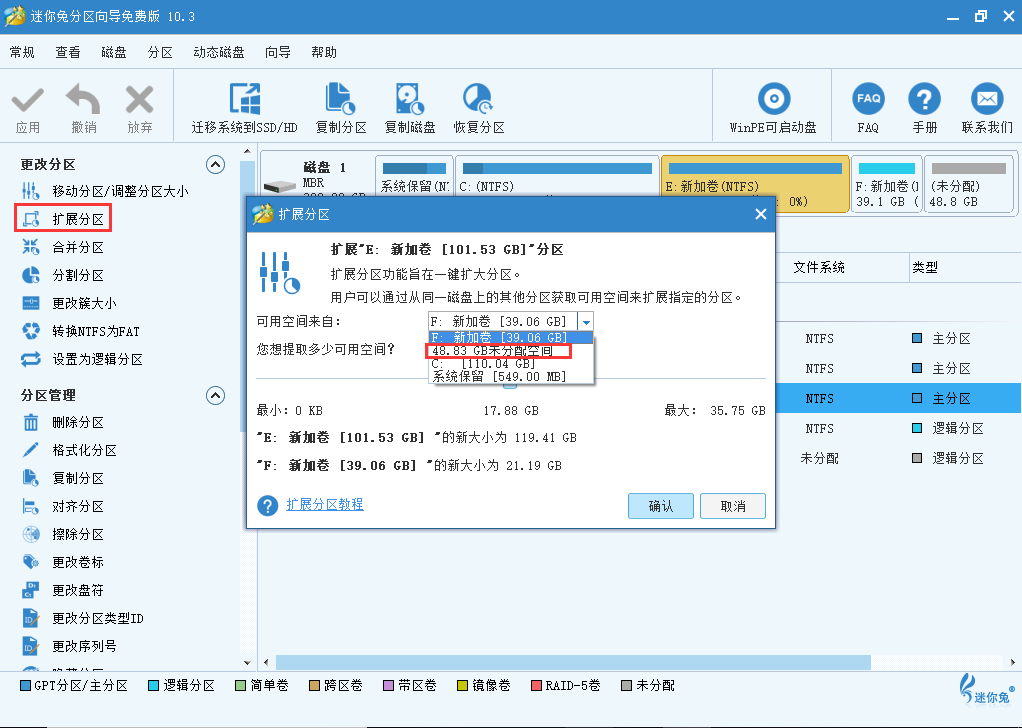Image resolution: width=1022 pixels, height=728 pixels.
Task: Select the F: 新加卷 39.1 GB block
Action: [x=886, y=184]
